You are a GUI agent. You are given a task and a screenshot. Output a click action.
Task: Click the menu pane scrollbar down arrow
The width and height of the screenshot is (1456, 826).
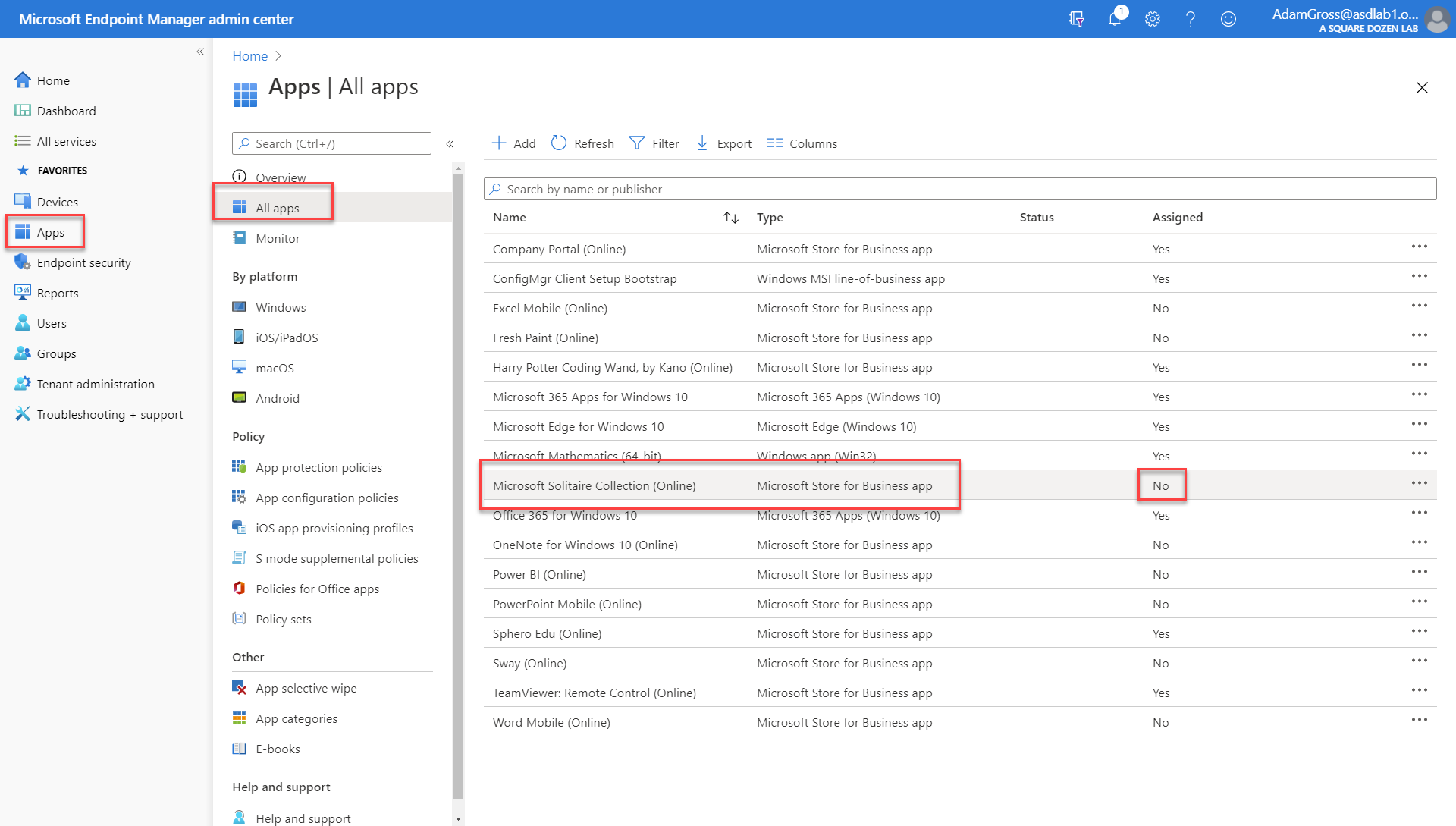point(458,819)
